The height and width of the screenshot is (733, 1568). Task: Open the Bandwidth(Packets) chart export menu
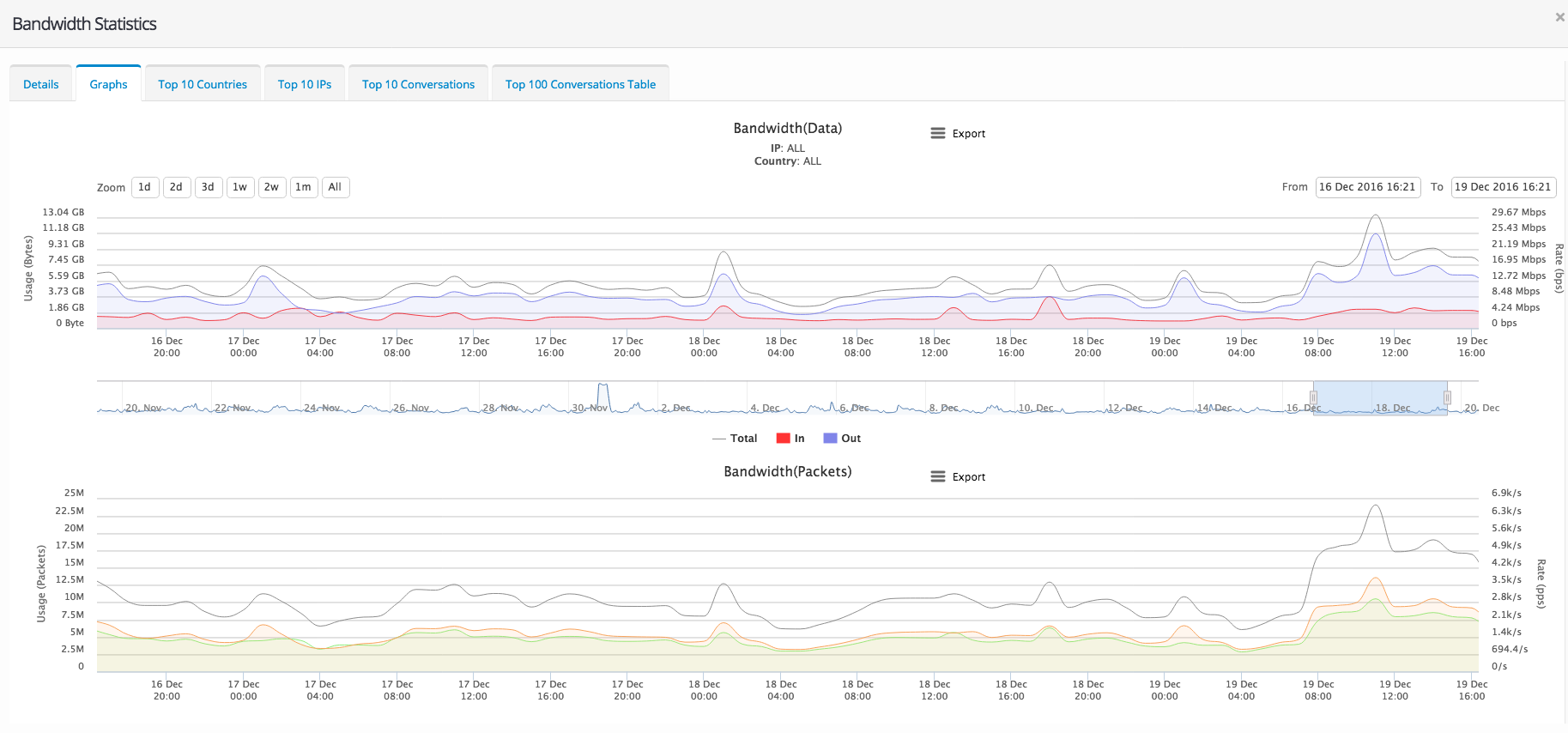(x=958, y=477)
